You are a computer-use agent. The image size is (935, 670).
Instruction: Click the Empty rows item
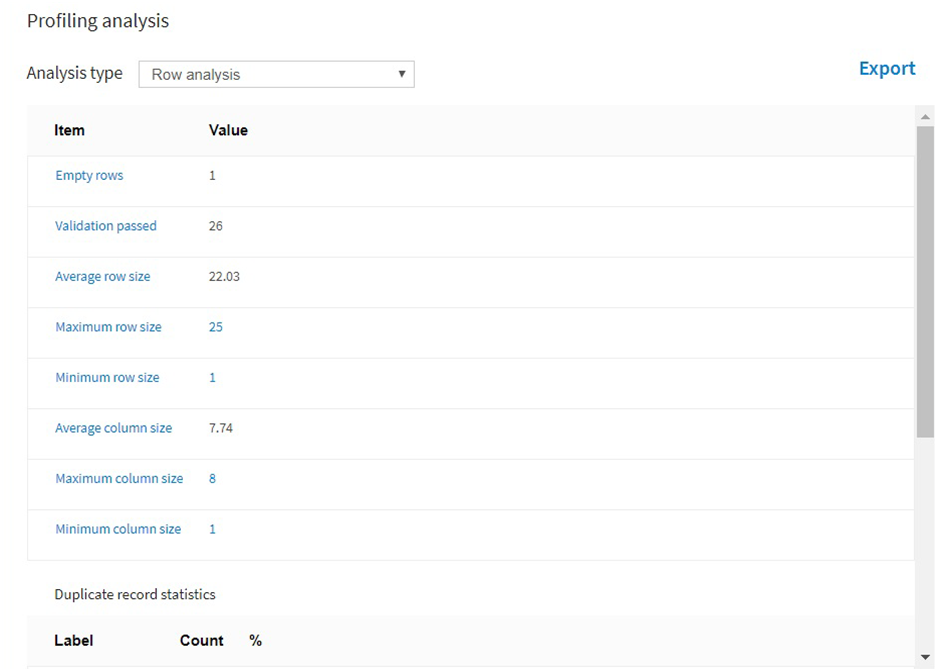pos(89,175)
